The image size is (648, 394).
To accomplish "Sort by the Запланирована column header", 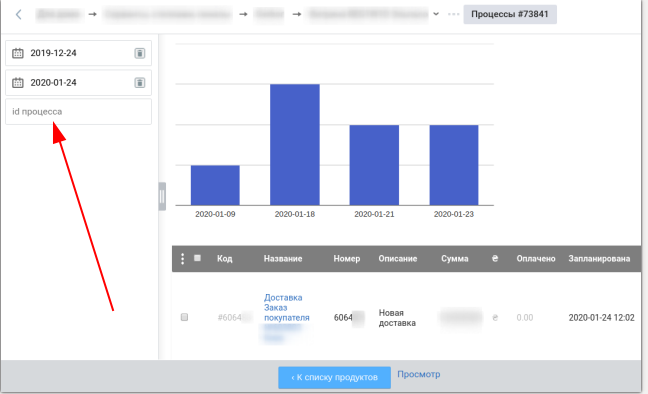I will pyautogui.click(x=599, y=259).
